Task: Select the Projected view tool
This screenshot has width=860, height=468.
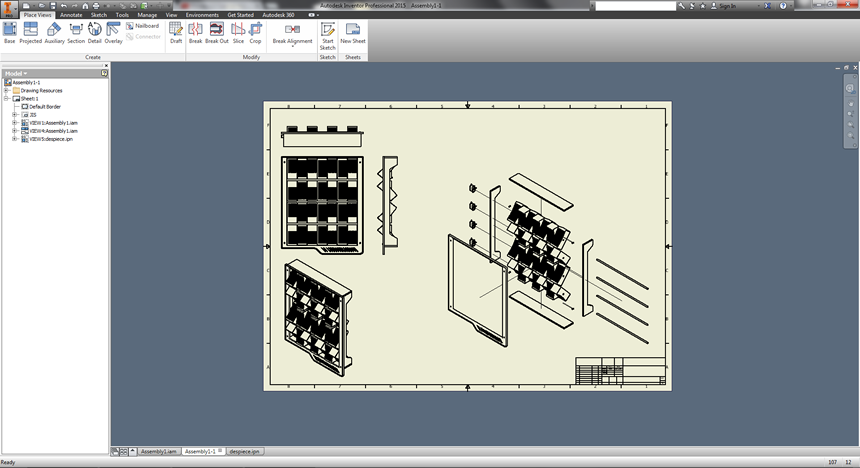Action: coord(30,33)
